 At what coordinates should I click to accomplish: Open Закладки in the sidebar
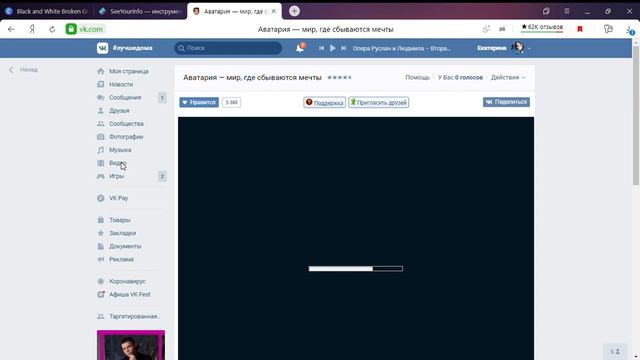click(x=122, y=233)
